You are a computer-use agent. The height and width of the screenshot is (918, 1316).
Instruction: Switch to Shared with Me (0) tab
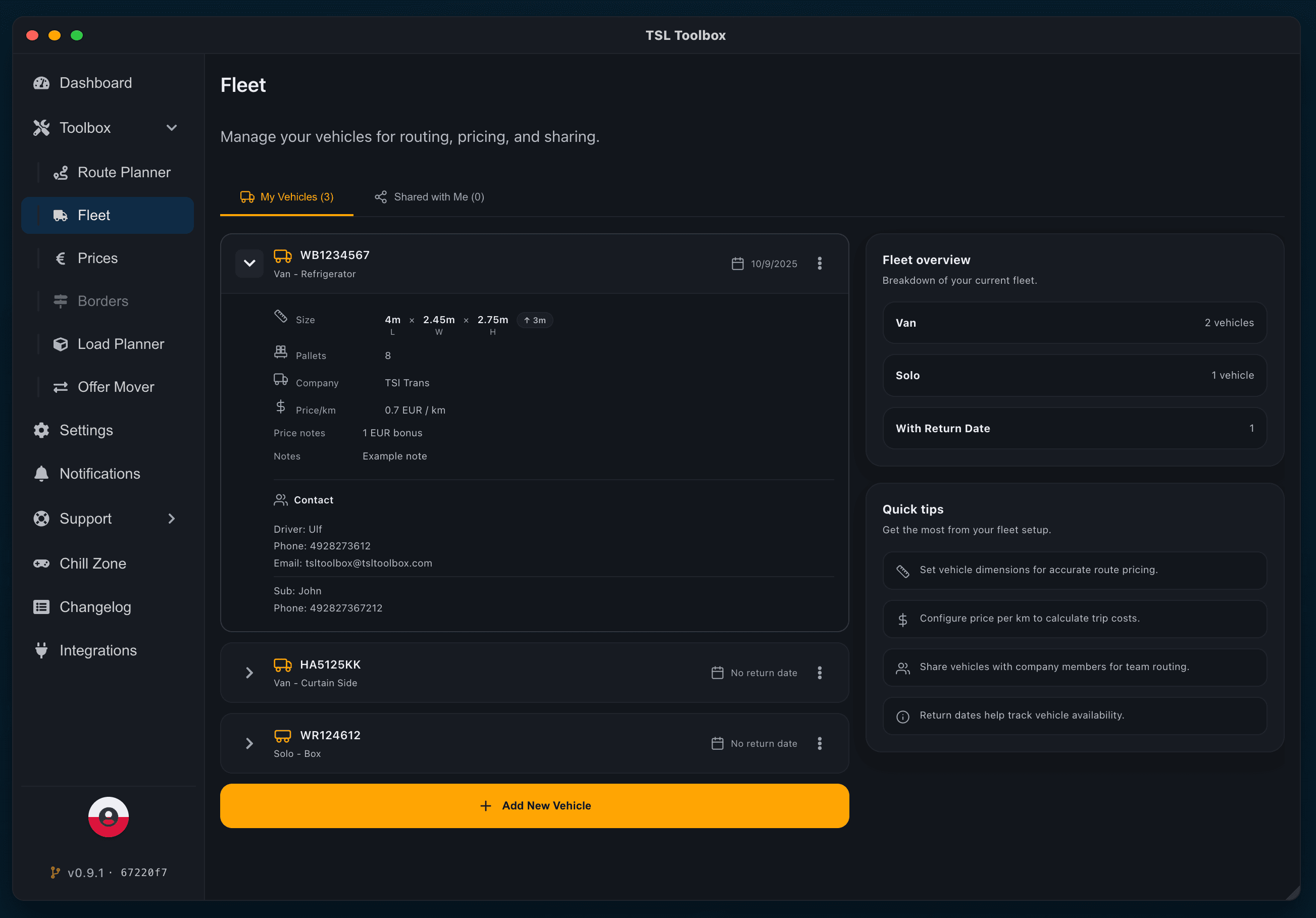pos(429,197)
